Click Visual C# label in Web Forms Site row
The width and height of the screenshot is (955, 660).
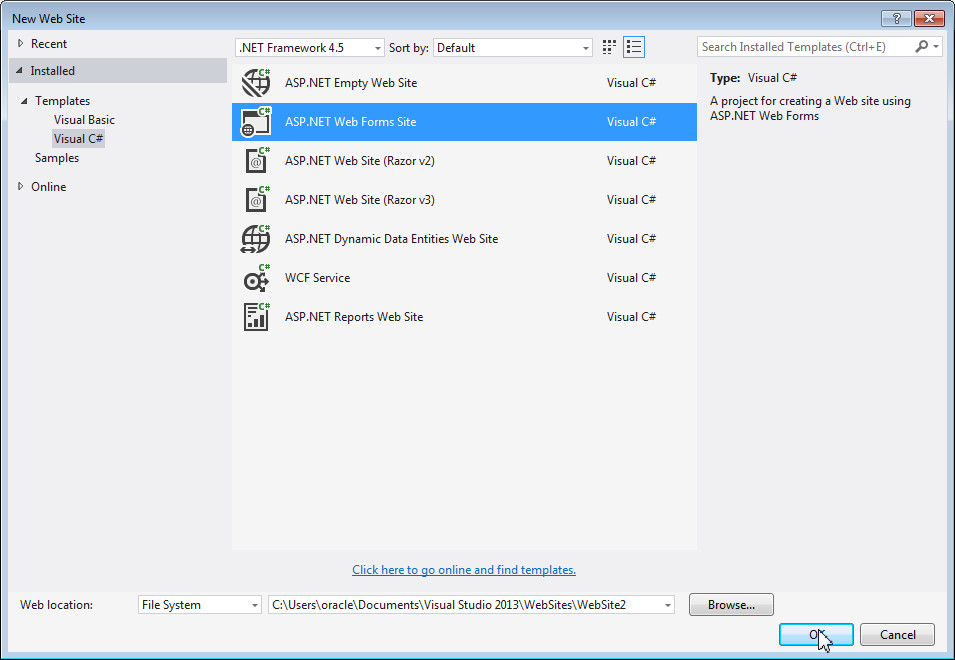[x=631, y=122]
